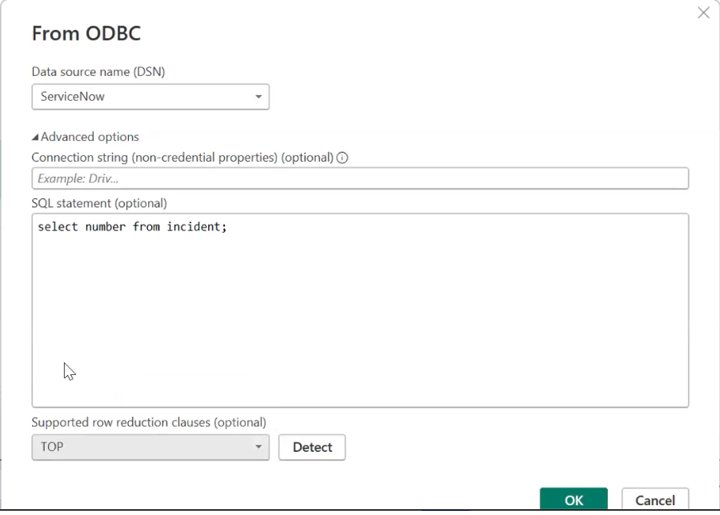
Task: Click the 'SQL statement (optional)' label
Action: 99,203
